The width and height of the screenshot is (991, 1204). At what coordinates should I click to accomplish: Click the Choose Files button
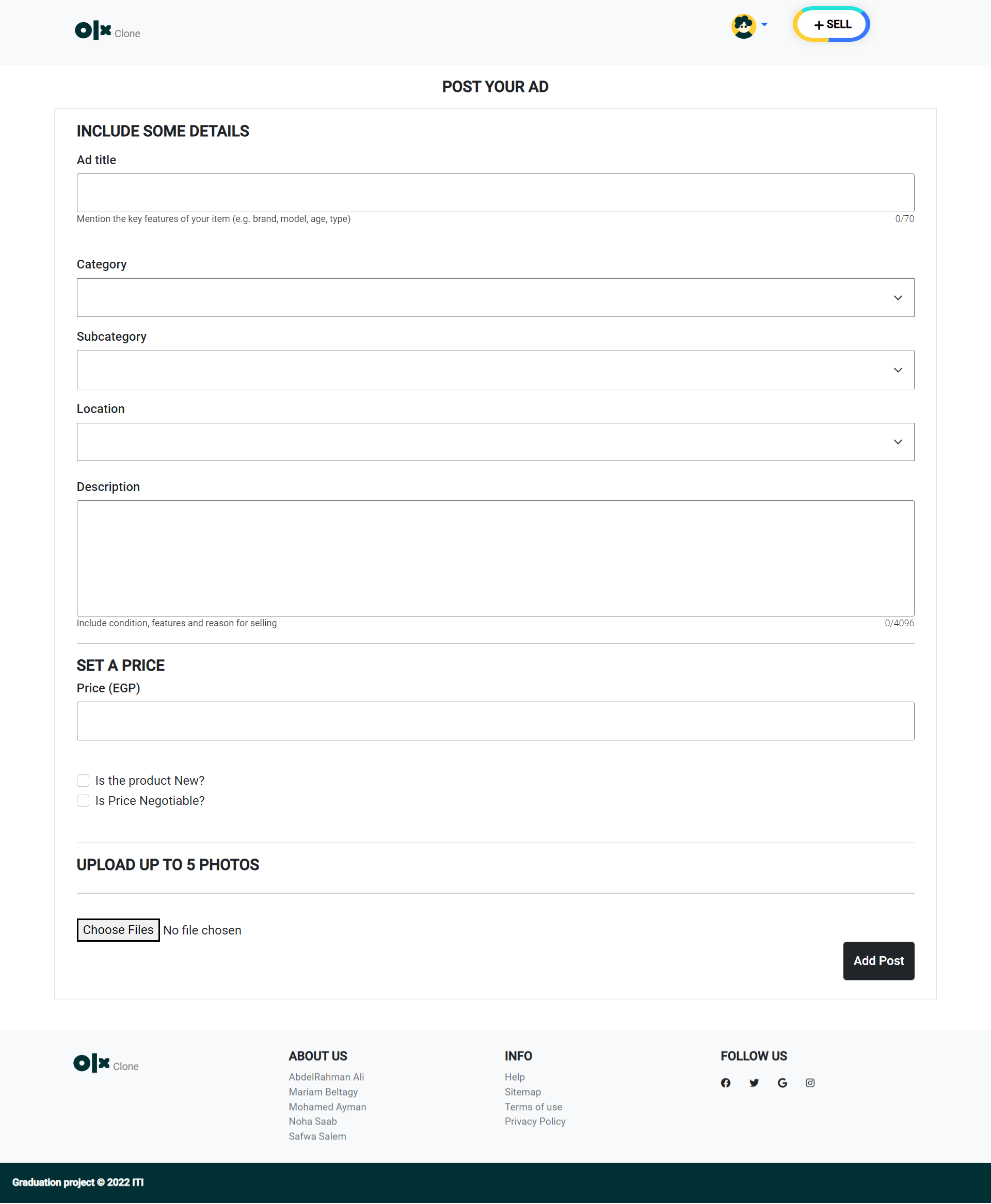pyautogui.click(x=118, y=930)
